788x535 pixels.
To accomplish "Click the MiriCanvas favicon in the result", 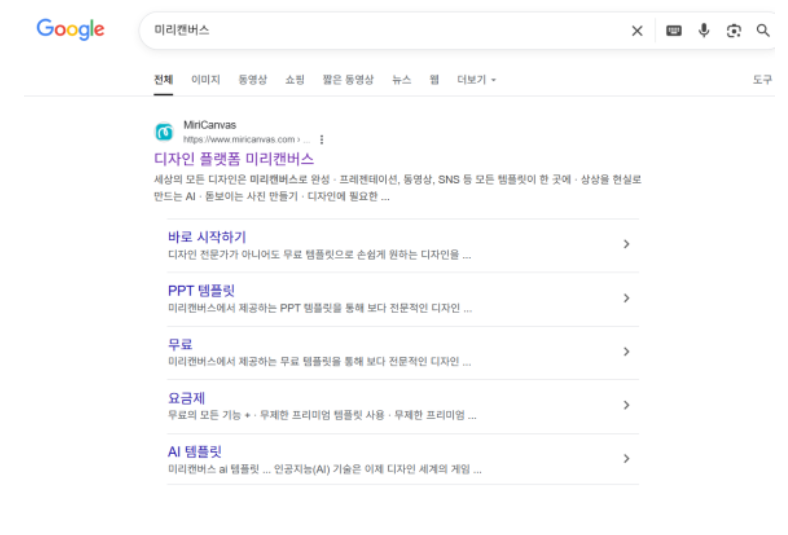I will click(164, 132).
